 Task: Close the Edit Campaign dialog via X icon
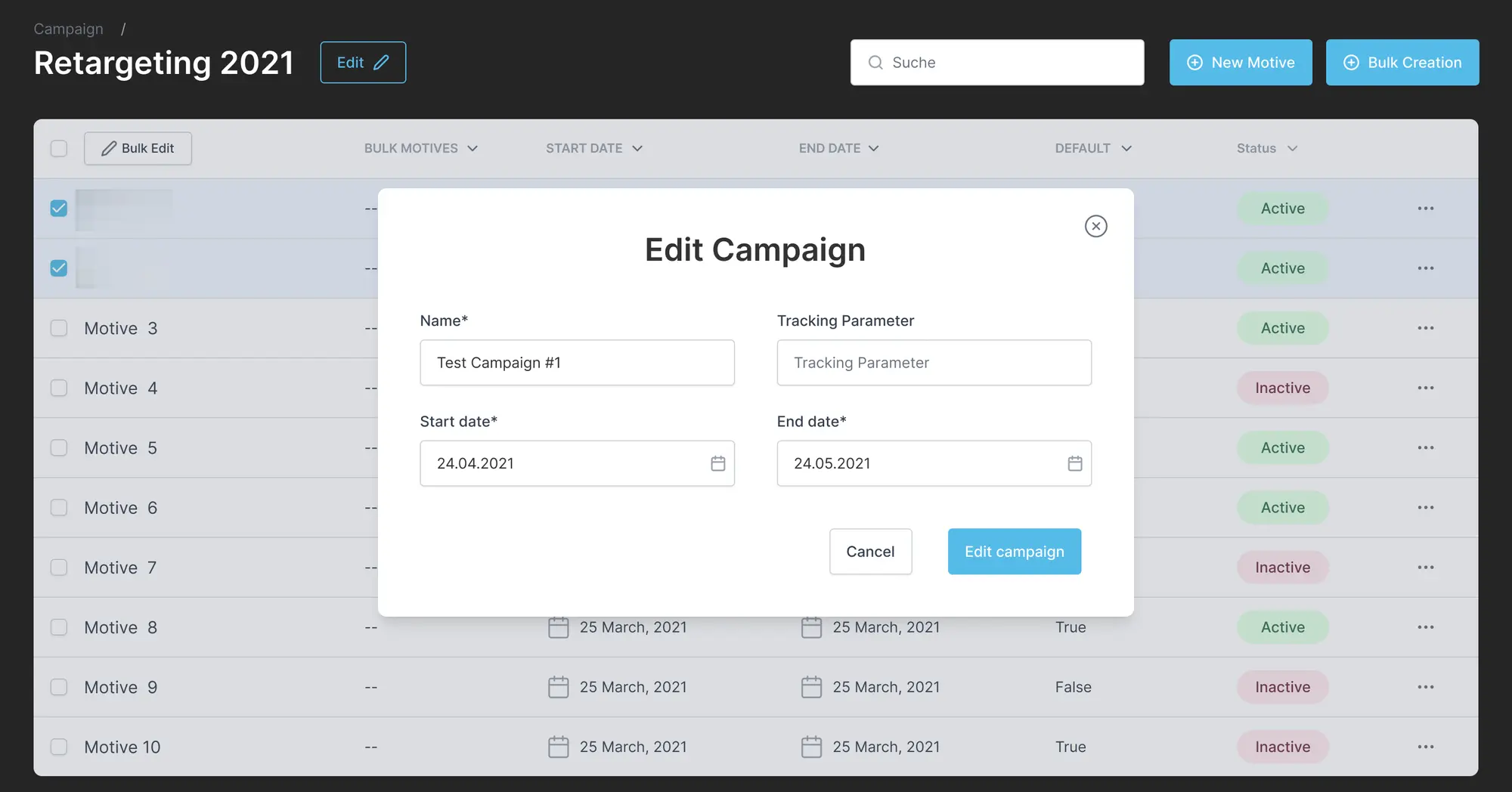1095,226
